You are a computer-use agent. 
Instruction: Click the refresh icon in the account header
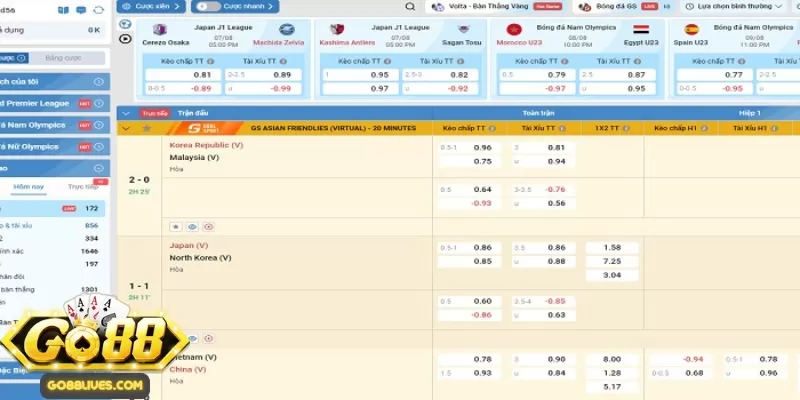click(98, 8)
